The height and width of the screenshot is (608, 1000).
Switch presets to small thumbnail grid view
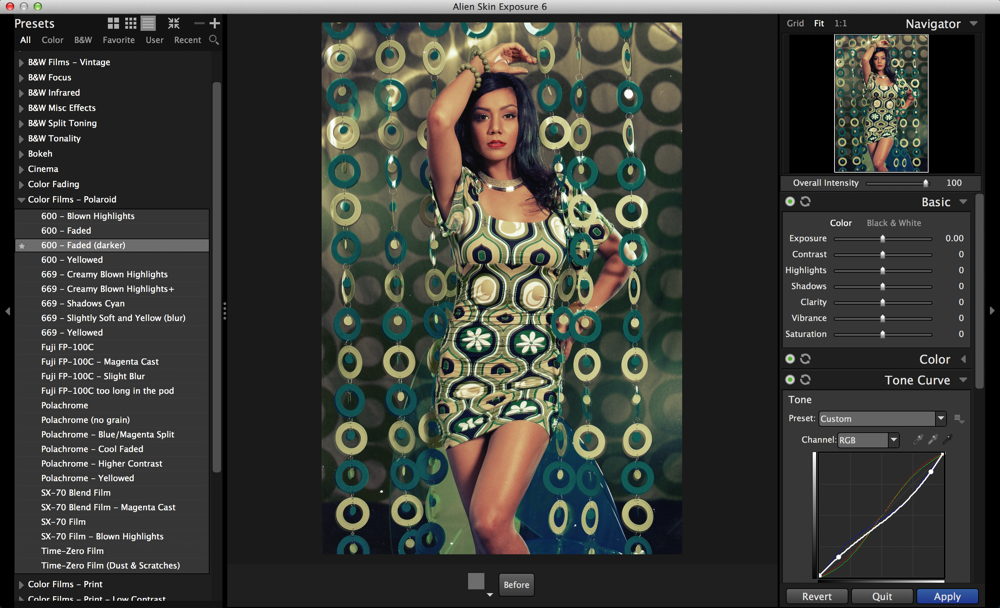point(130,23)
